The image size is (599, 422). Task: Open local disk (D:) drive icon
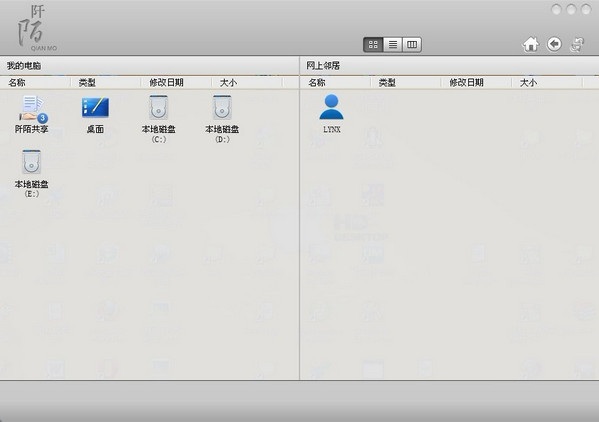click(x=222, y=108)
